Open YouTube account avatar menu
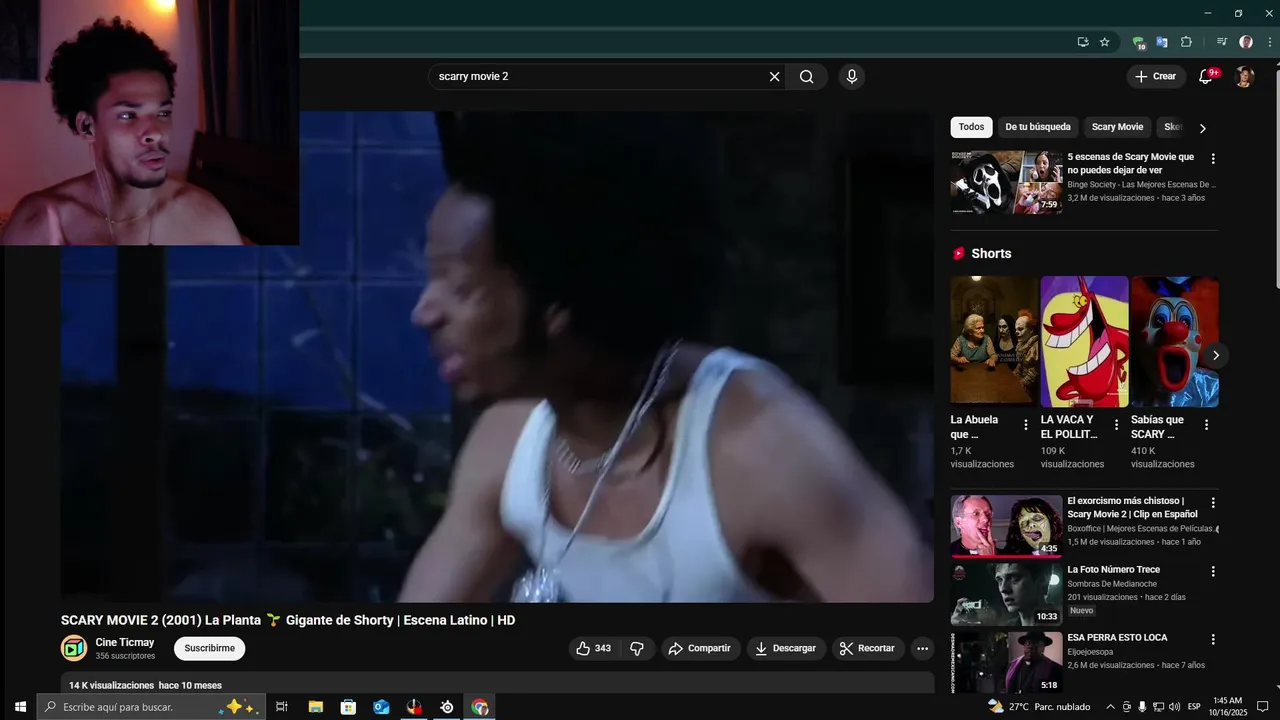This screenshot has height=720, width=1280. click(1244, 76)
